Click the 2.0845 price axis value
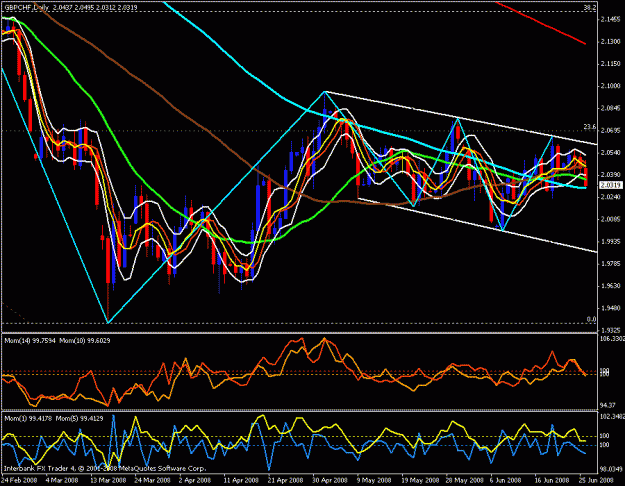This screenshot has height=486, width=625. pyautogui.click(x=610, y=108)
